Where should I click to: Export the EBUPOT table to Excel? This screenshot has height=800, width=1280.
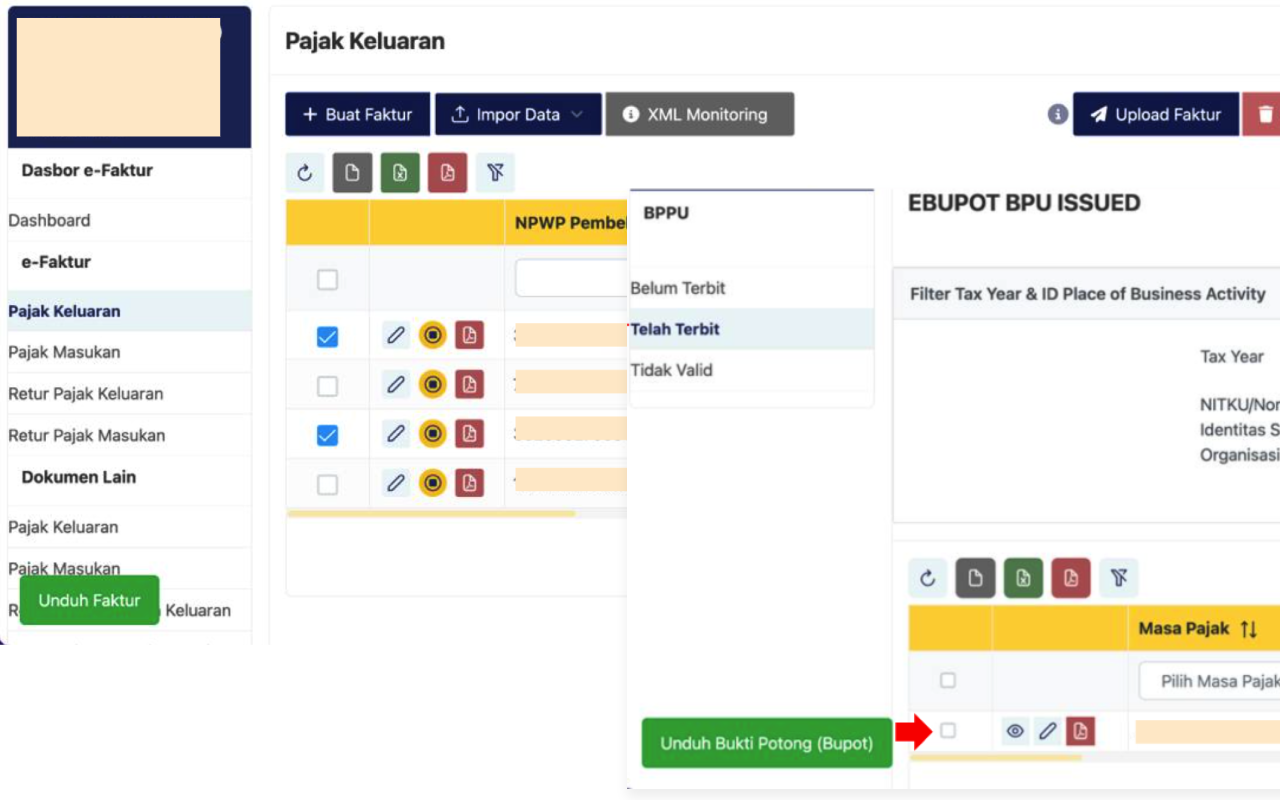tap(1023, 578)
